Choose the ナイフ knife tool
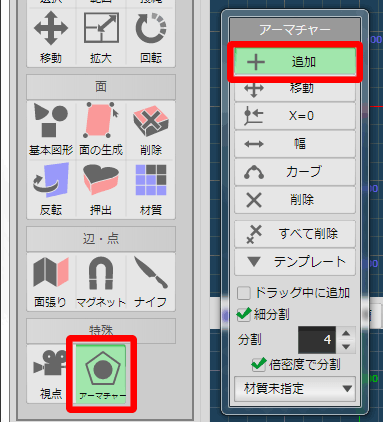 151,282
